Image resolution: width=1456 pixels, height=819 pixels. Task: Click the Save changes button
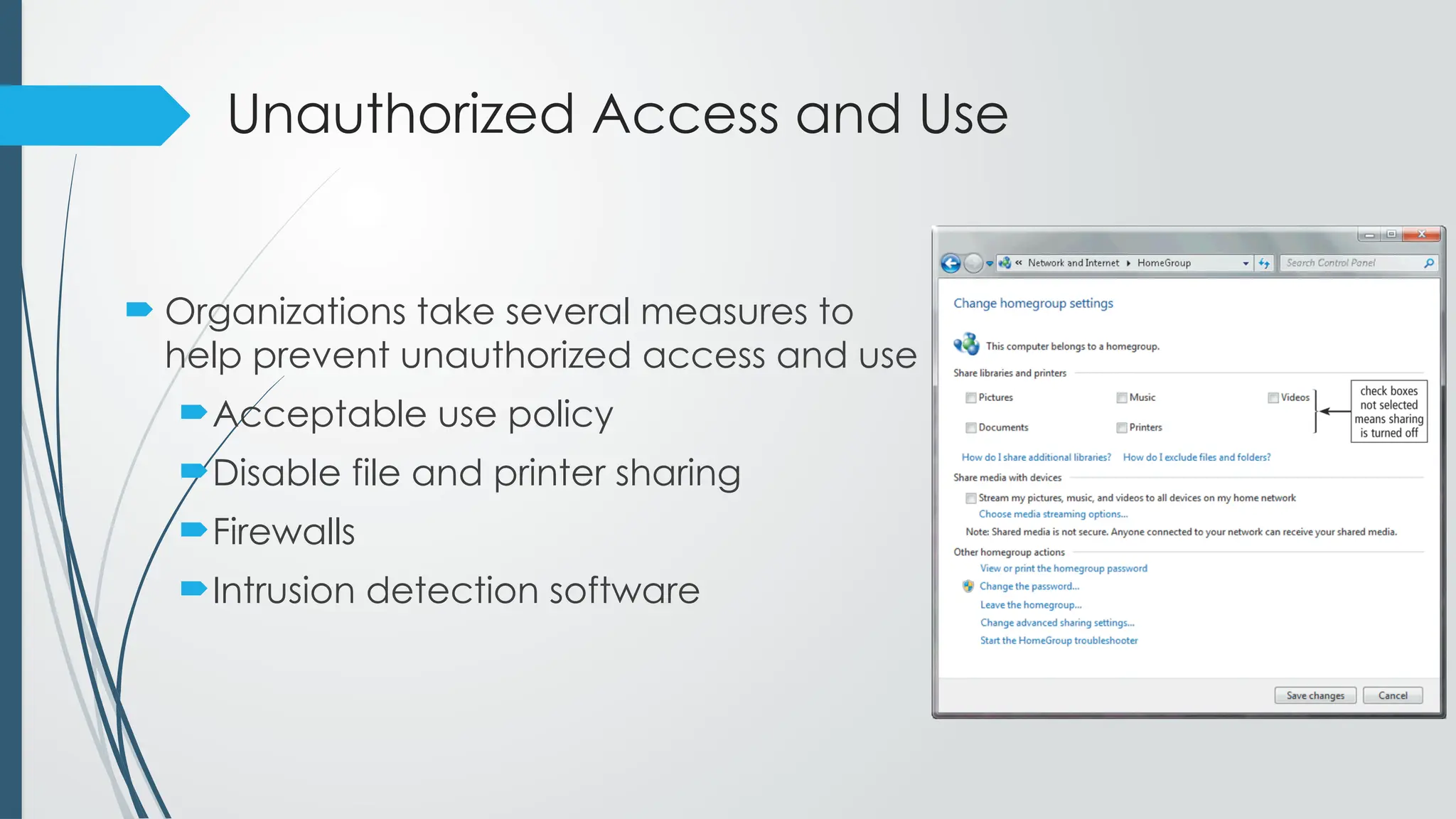(1315, 695)
